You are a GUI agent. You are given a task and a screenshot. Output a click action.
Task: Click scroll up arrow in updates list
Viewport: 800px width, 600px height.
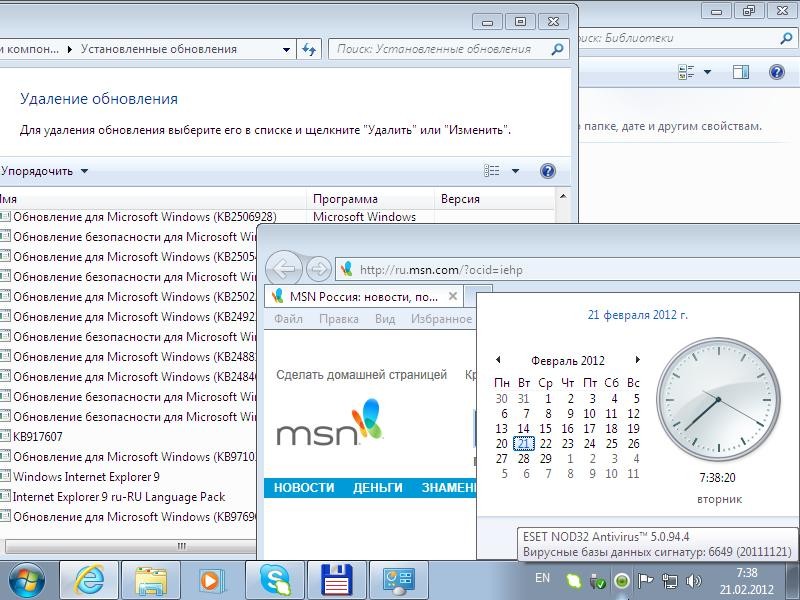[x=563, y=197]
